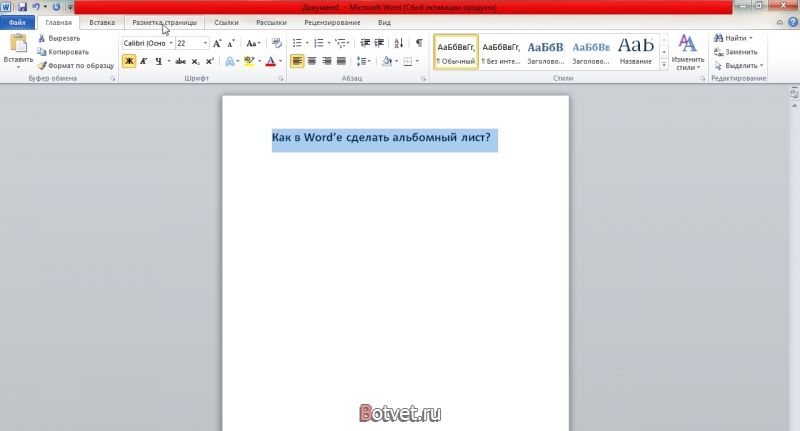Click the Paste (Вставить) clipboard icon
The image size is (800, 431).
[x=18, y=44]
